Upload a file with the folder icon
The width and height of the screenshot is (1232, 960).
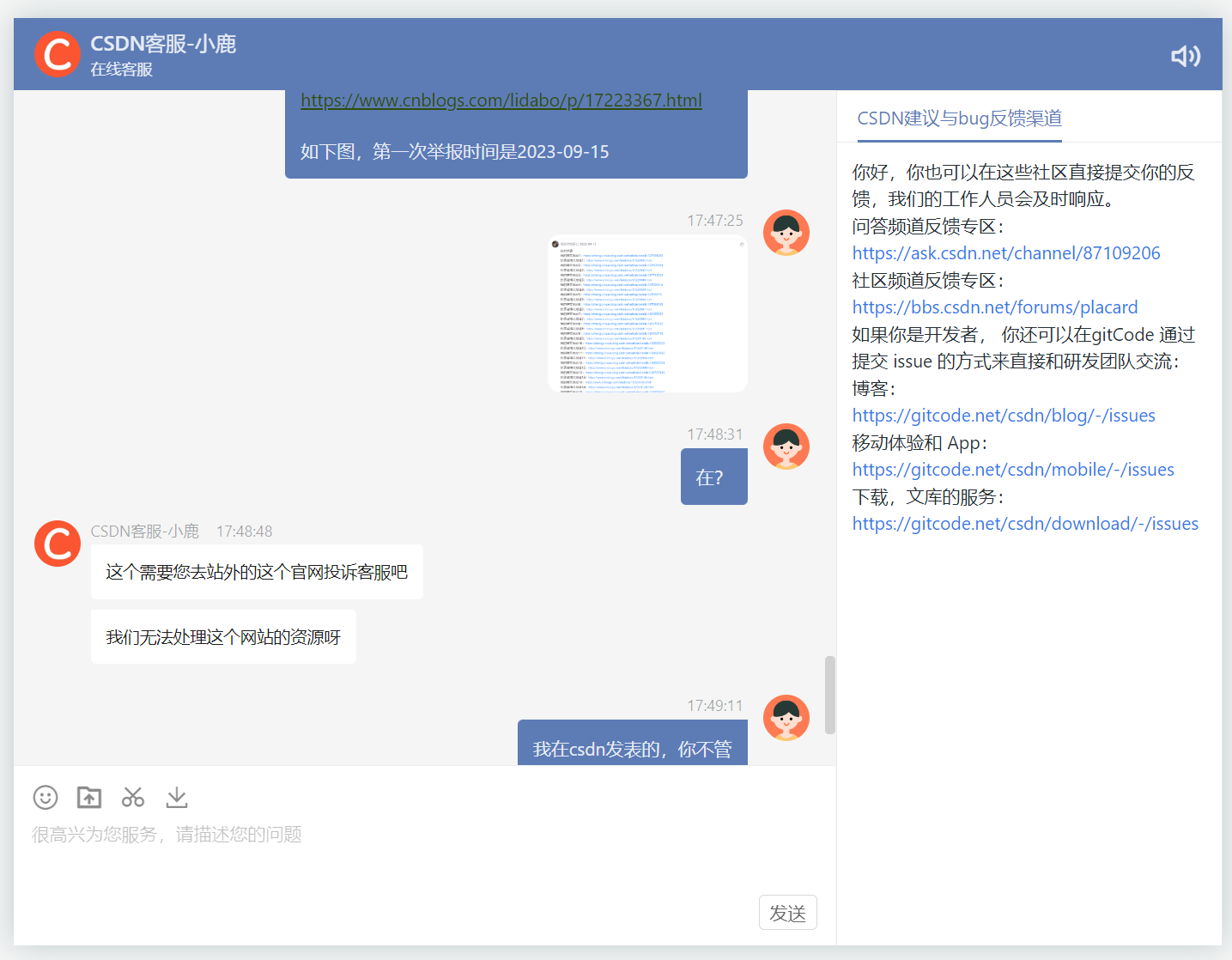coord(89,798)
